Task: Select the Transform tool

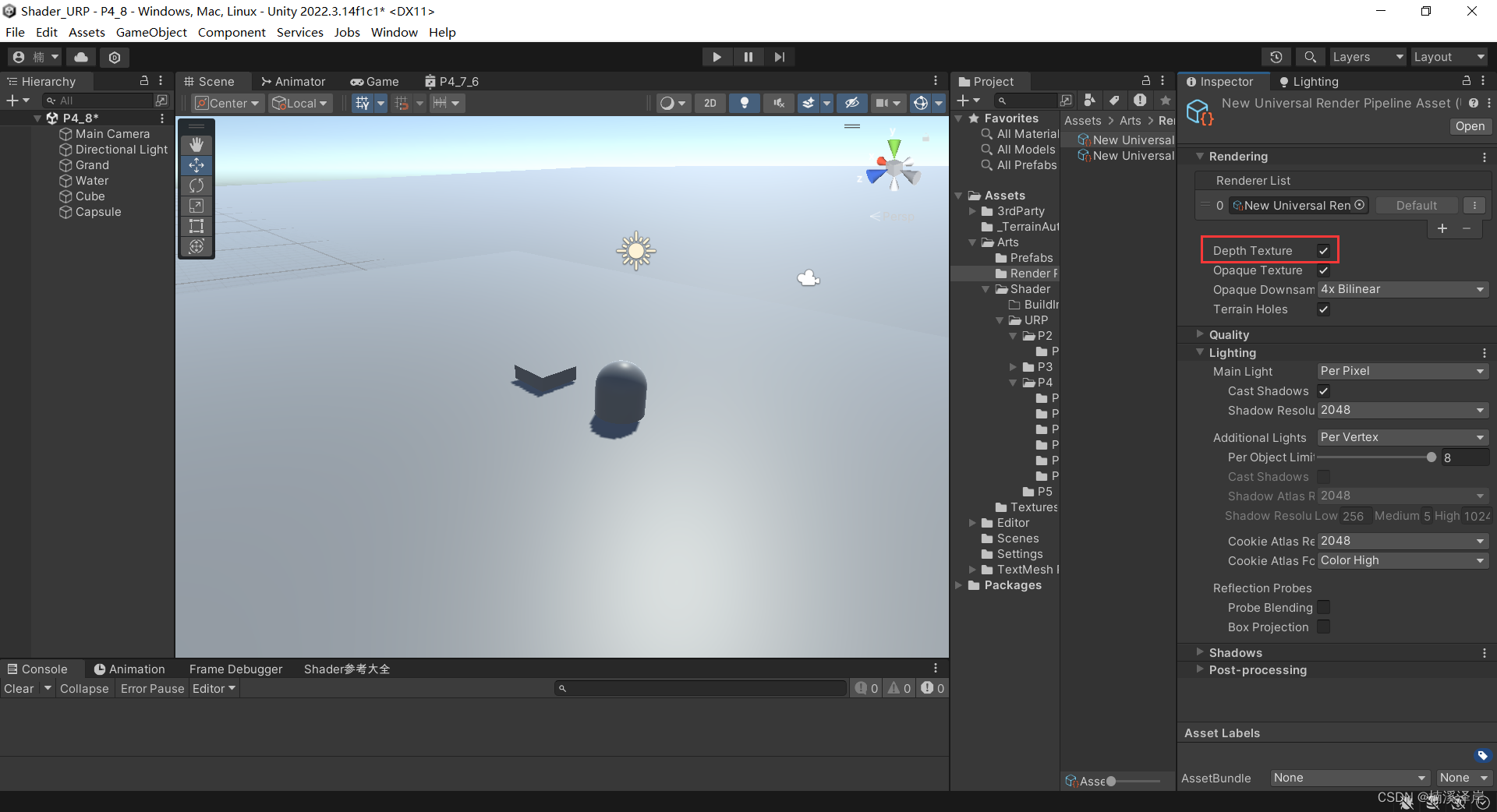Action: pos(196,246)
